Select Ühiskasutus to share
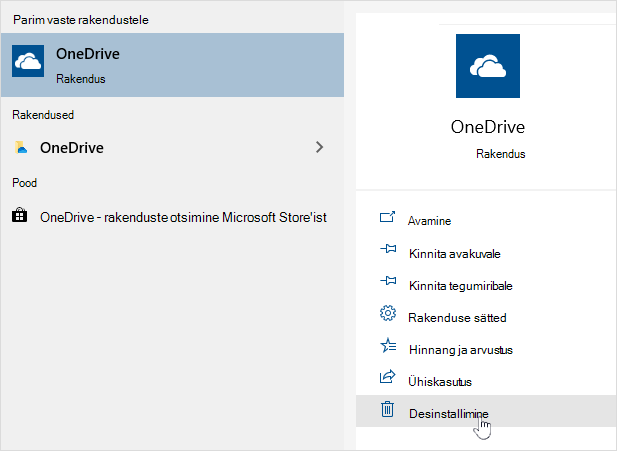The height and width of the screenshot is (451, 617). (486, 381)
